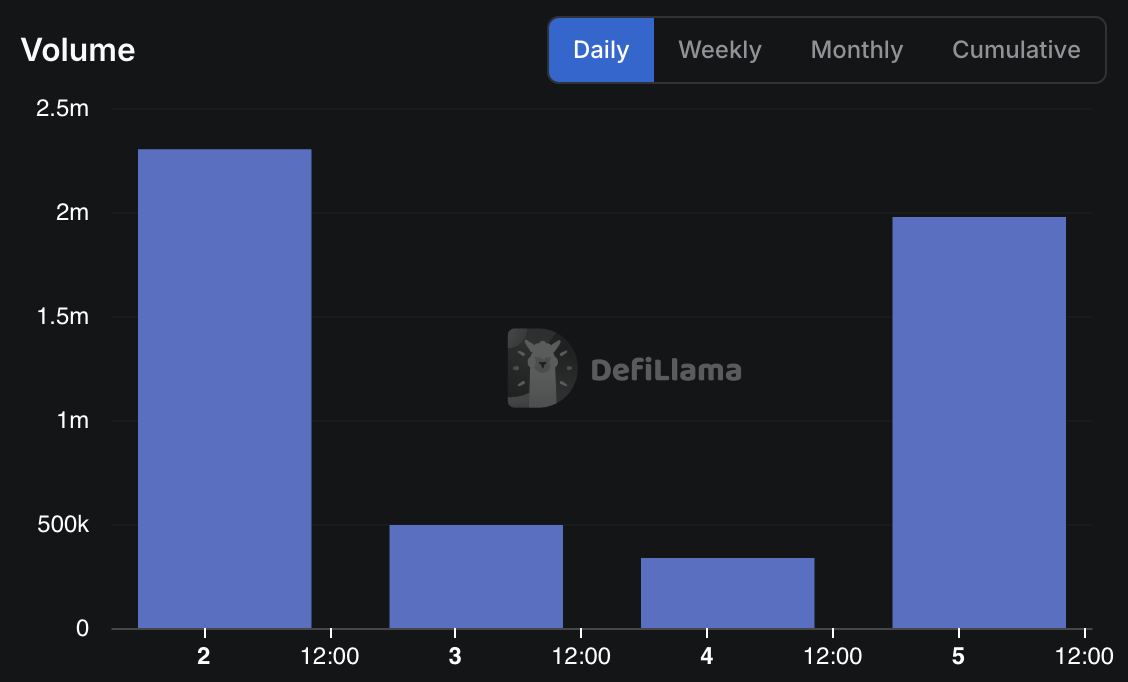Select the tallest bar for day 2
The image size is (1128, 682).
pos(224,389)
